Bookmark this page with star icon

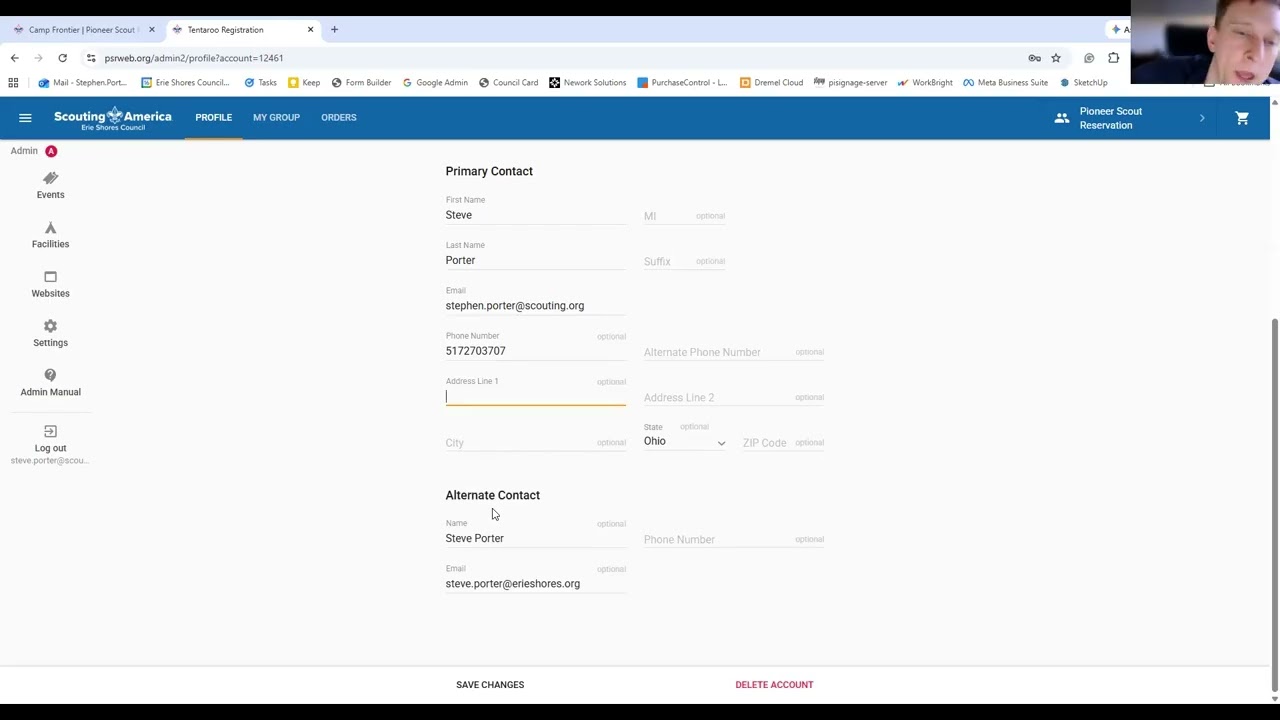[x=1056, y=58]
